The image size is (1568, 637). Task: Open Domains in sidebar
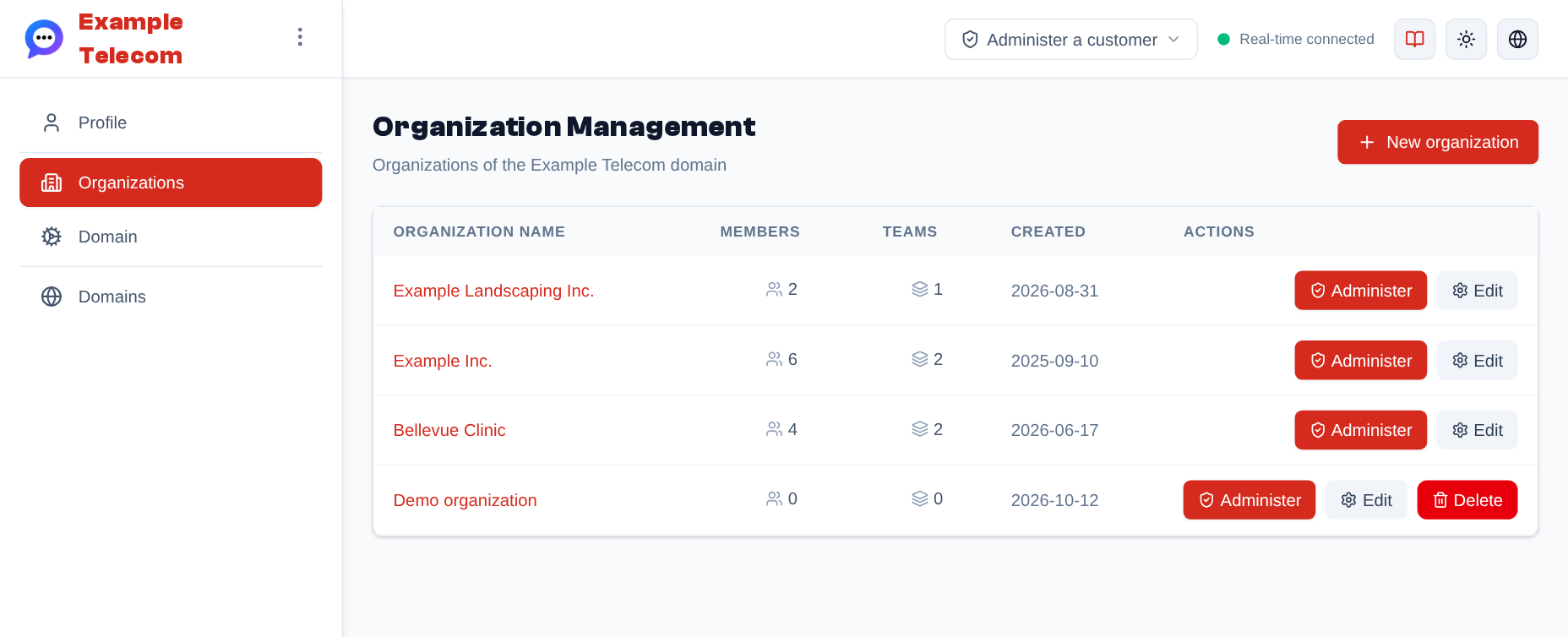point(171,297)
